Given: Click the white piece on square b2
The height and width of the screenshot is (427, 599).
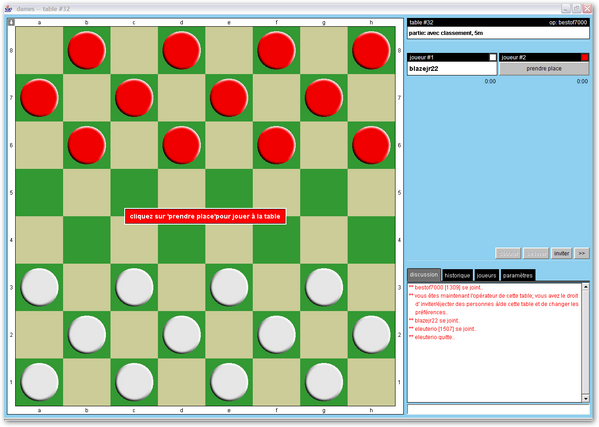Looking at the screenshot, I should (87, 335).
